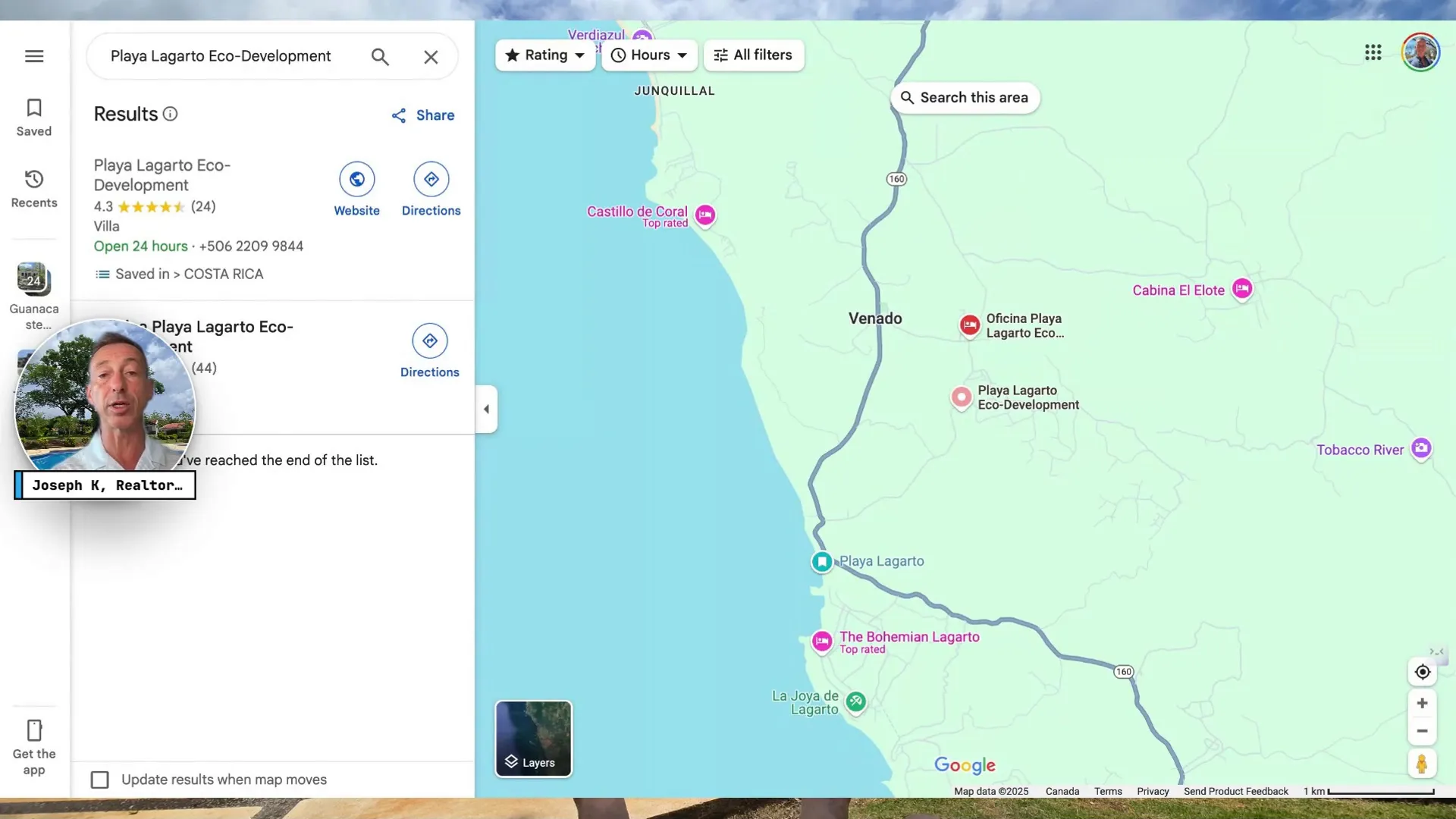
Task: Open the Saved places sidebar item
Action: coord(34,118)
